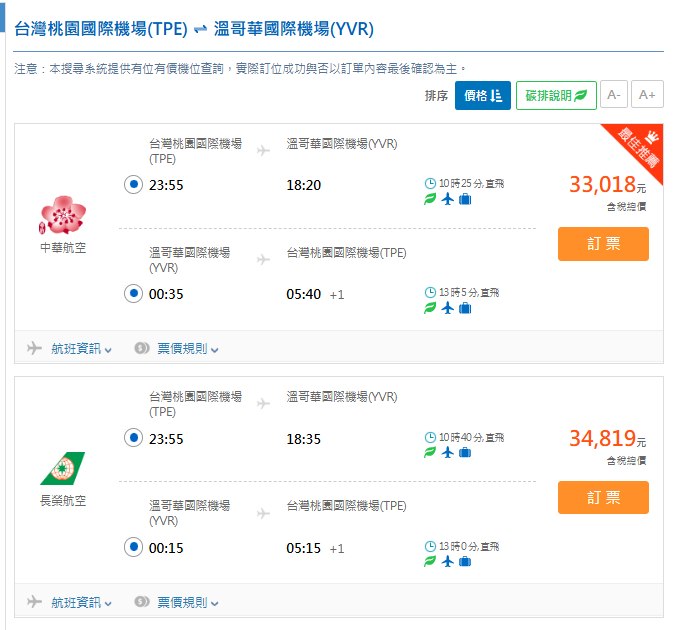Screen dimensions: 676x630
Task: Select the 23:55 China Airlines outbound radio button
Action: [x=134, y=185]
